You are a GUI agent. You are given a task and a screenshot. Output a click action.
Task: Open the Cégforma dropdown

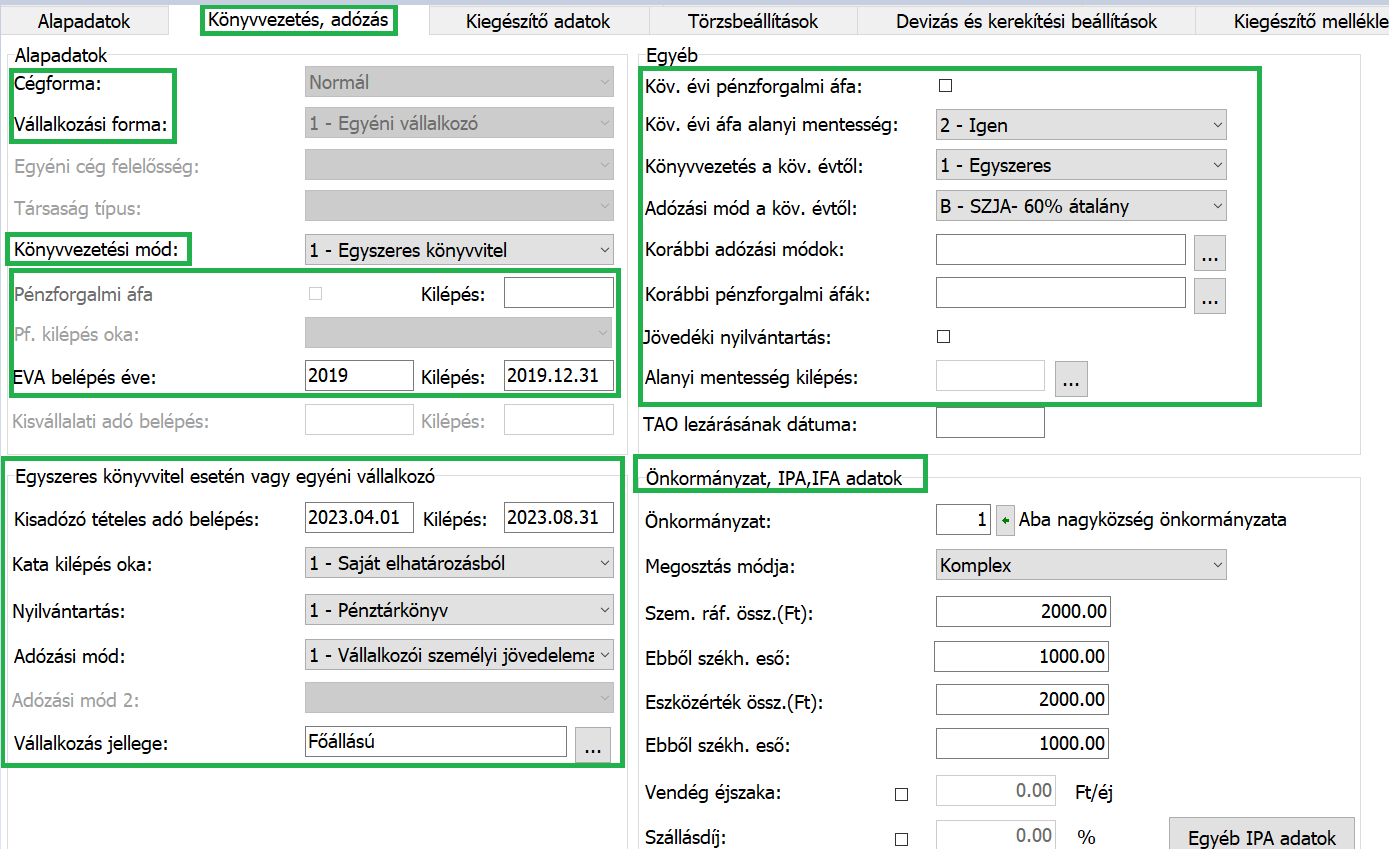click(x=459, y=83)
